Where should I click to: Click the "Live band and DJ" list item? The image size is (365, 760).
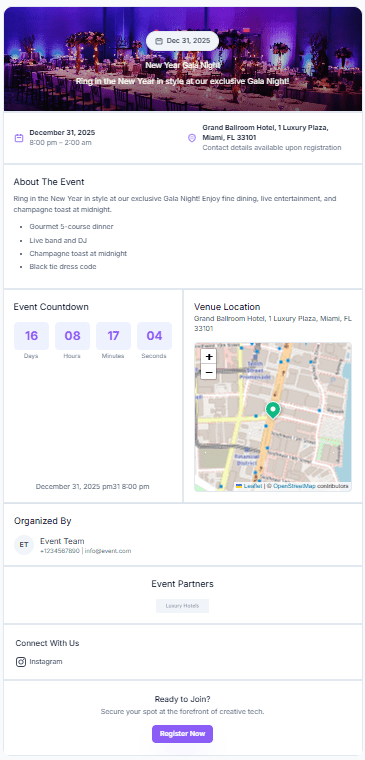point(58,240)
